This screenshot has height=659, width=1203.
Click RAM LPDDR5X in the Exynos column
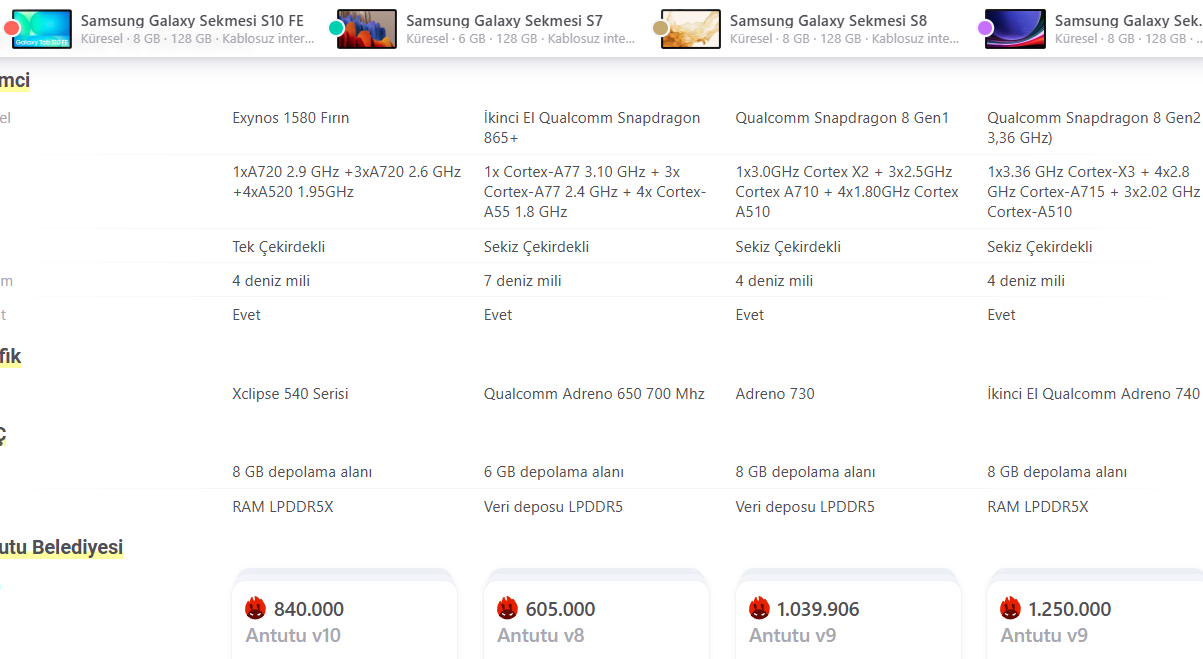283,507
